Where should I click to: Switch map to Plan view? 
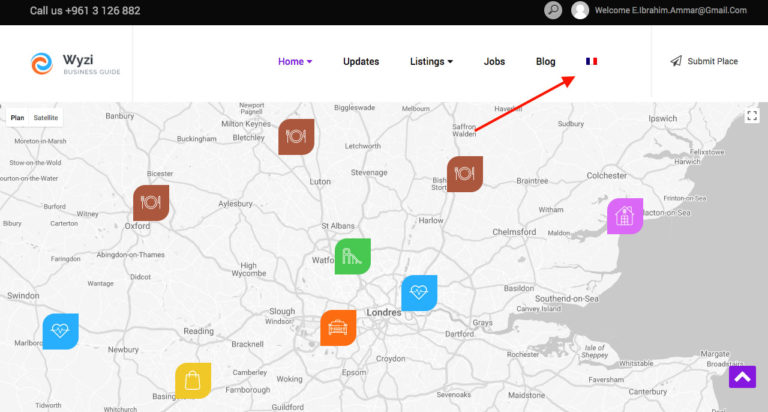(17, 117)
